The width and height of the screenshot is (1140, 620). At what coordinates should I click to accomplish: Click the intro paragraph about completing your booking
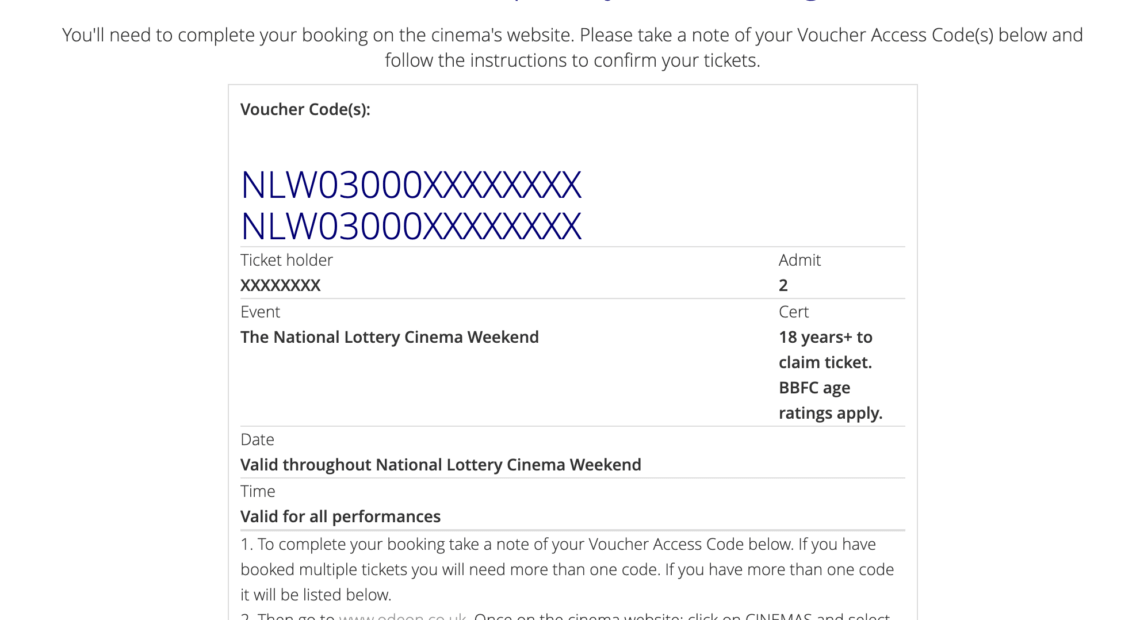point(572,47)
